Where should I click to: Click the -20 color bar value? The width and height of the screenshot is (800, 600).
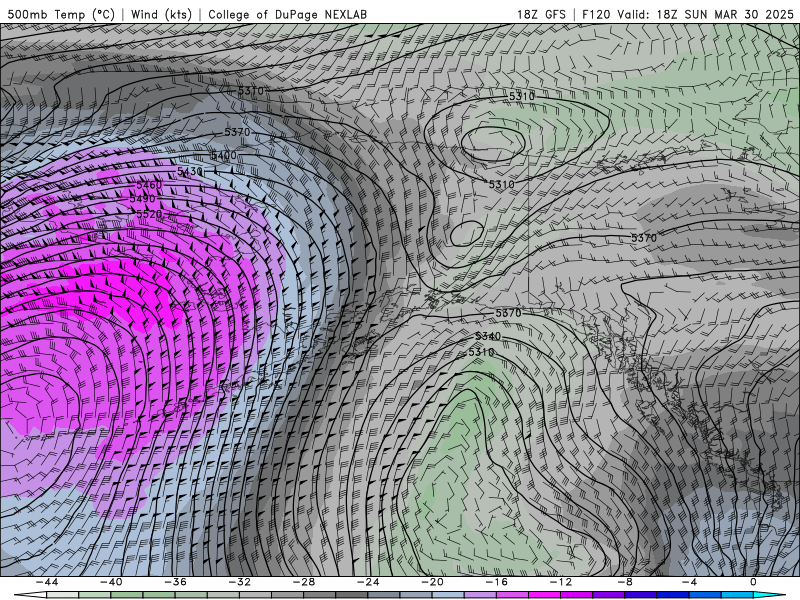pos(433,582)
